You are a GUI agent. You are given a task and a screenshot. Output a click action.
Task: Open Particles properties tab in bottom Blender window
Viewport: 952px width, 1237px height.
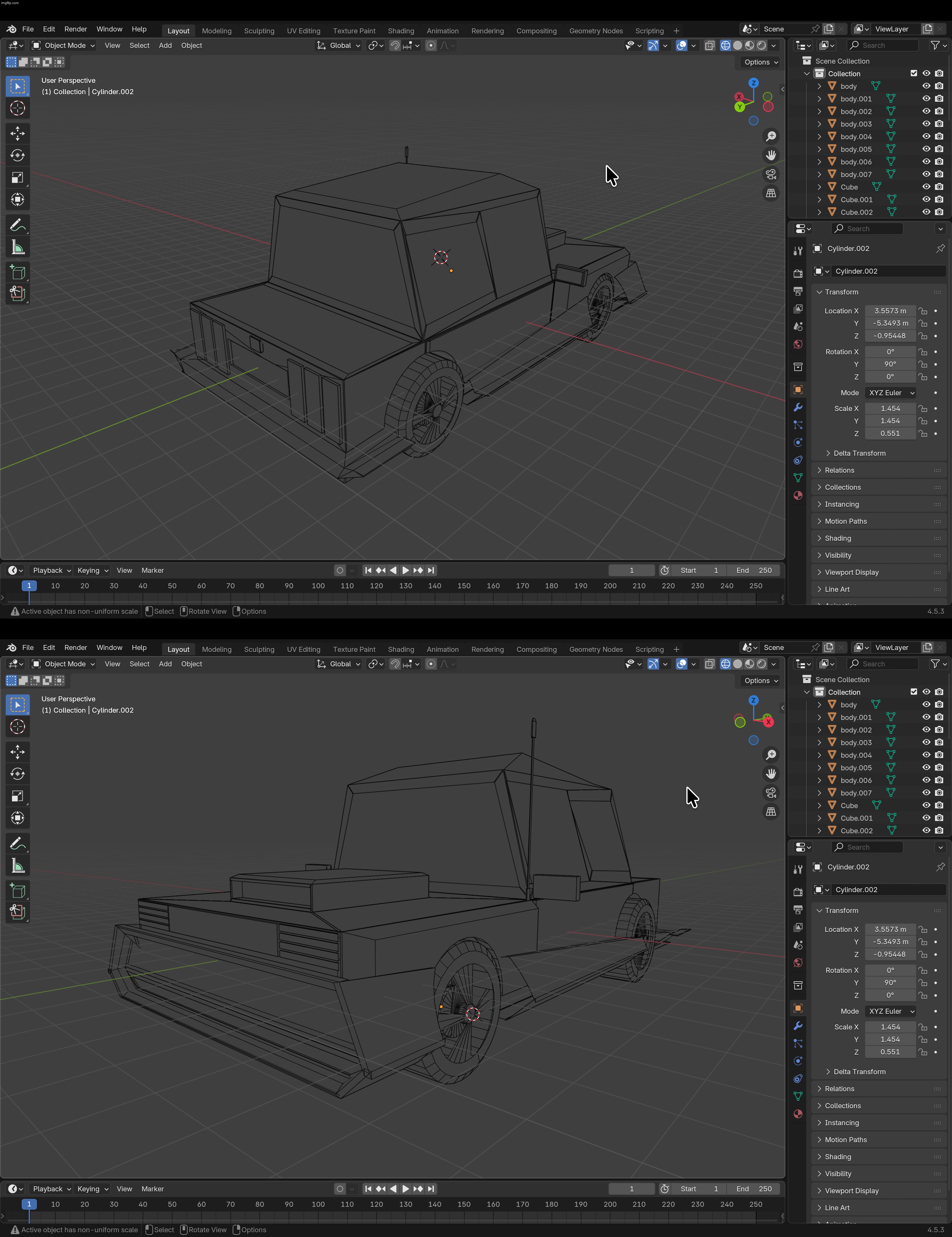coord(798,1043)
